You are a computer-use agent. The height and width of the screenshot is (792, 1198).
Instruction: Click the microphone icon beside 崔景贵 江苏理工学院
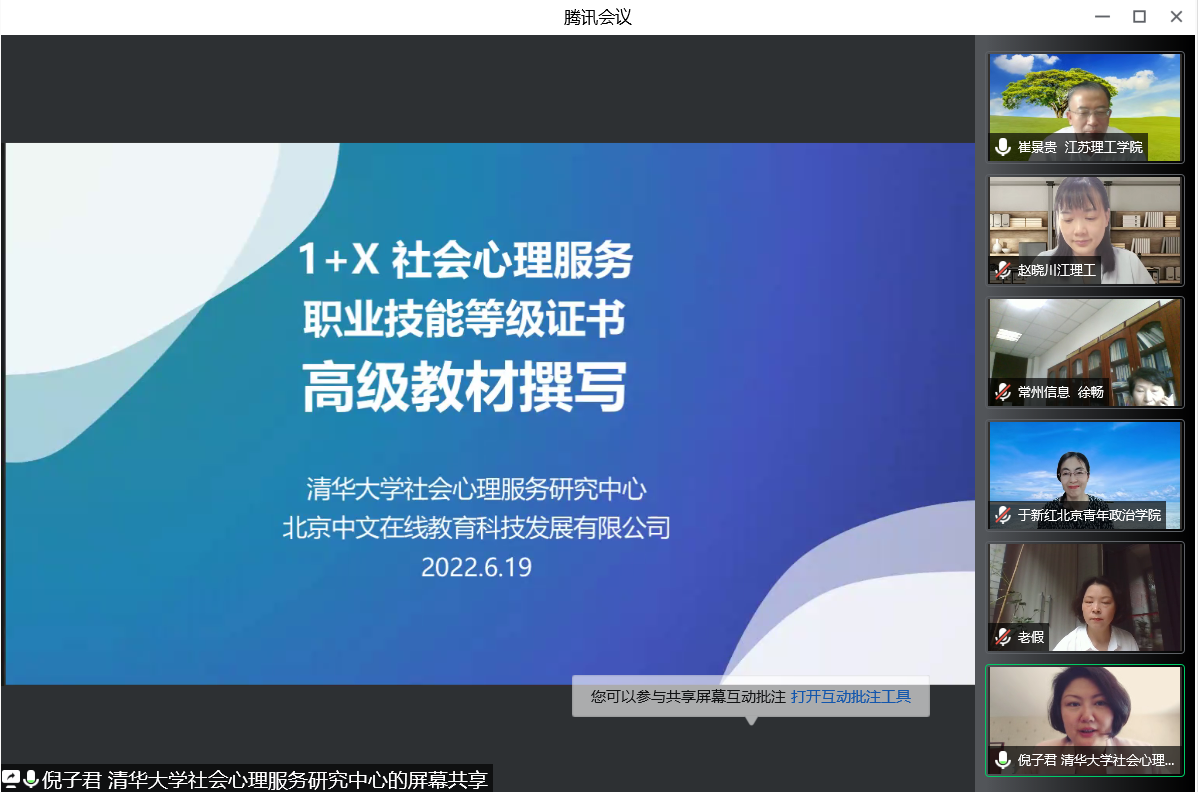point(1002,148)
